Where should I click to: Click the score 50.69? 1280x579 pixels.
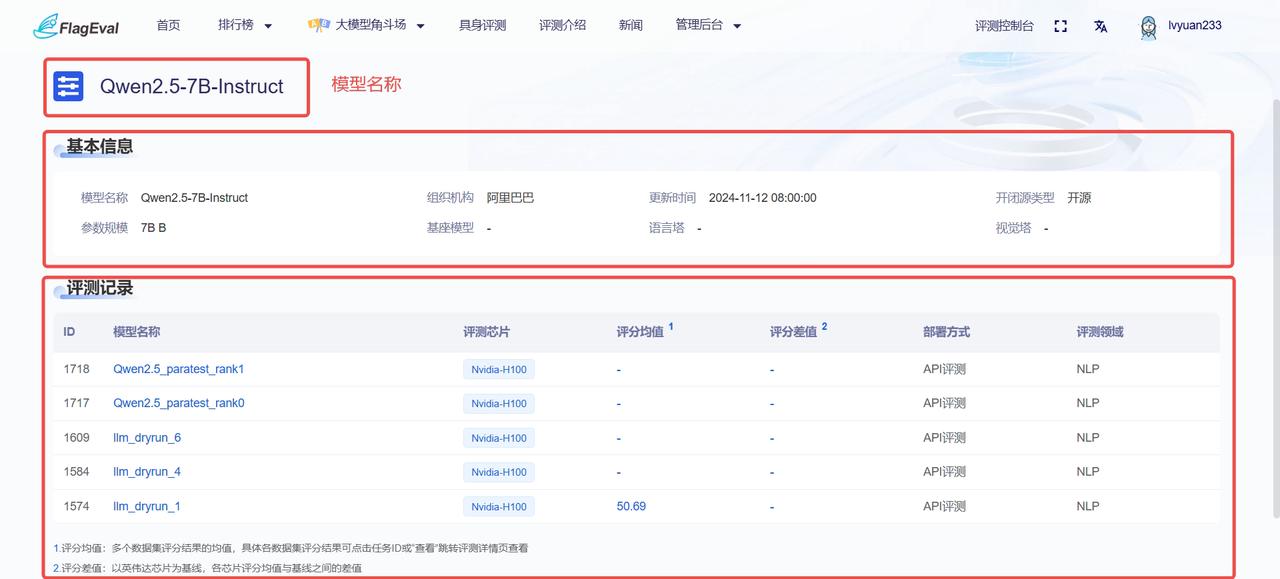tap(631, 506)
